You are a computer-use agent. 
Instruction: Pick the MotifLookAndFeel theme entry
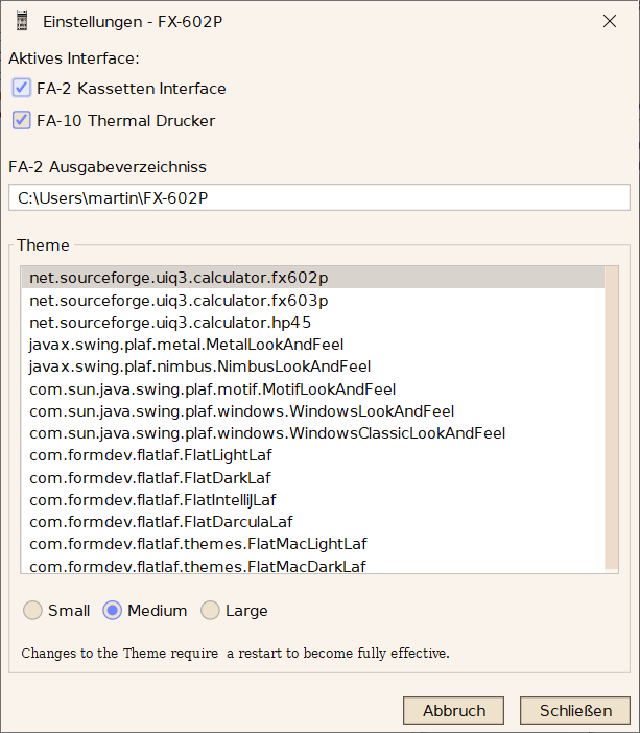313,389
